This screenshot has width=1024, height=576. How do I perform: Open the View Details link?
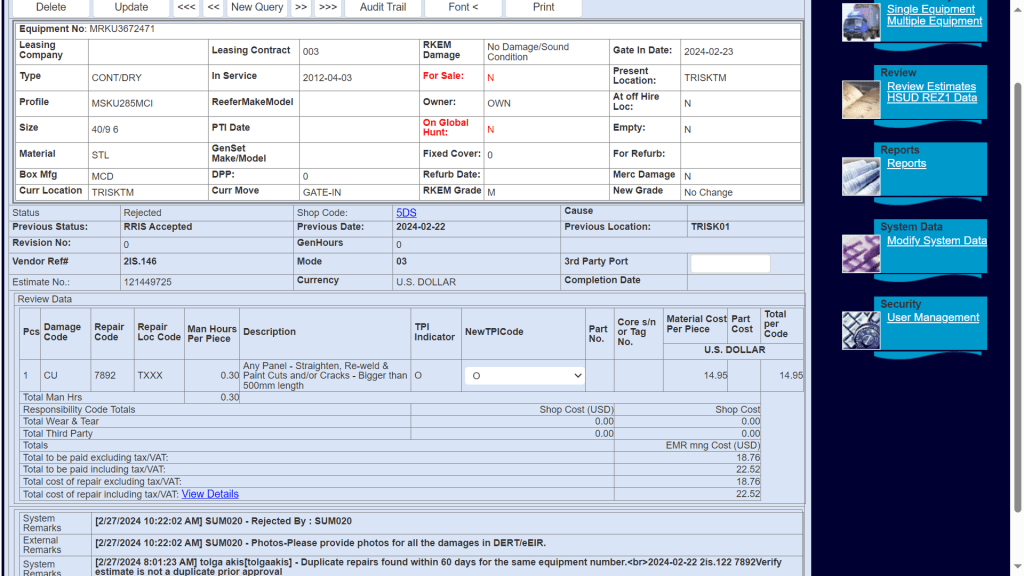(210, 494)
